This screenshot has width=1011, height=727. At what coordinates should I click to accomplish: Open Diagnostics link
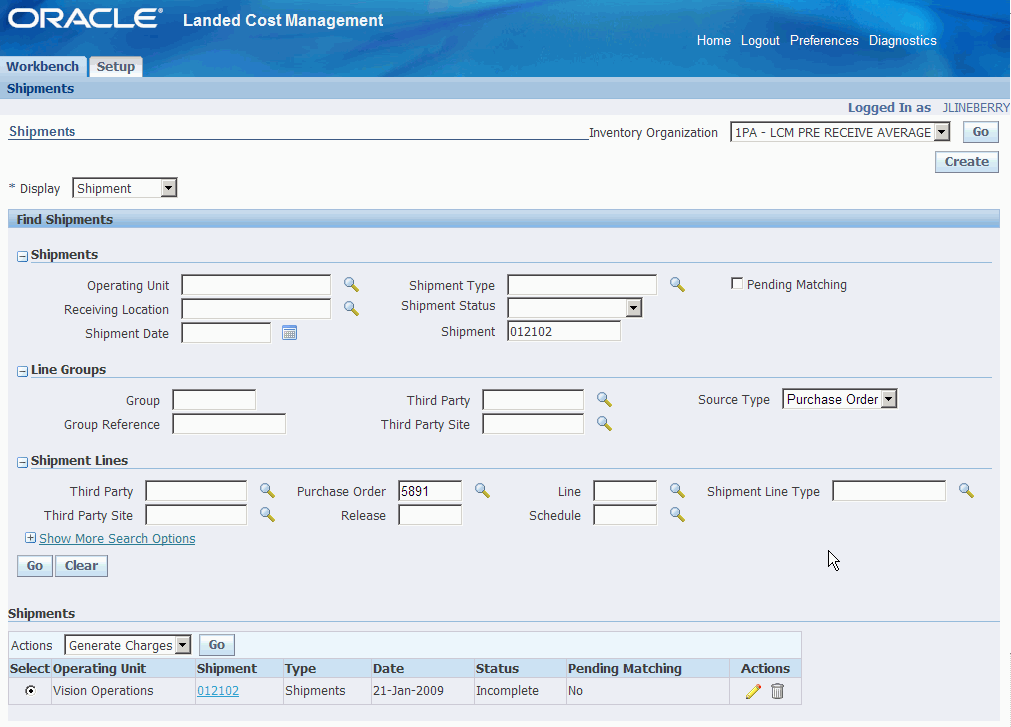coord(903,41)
